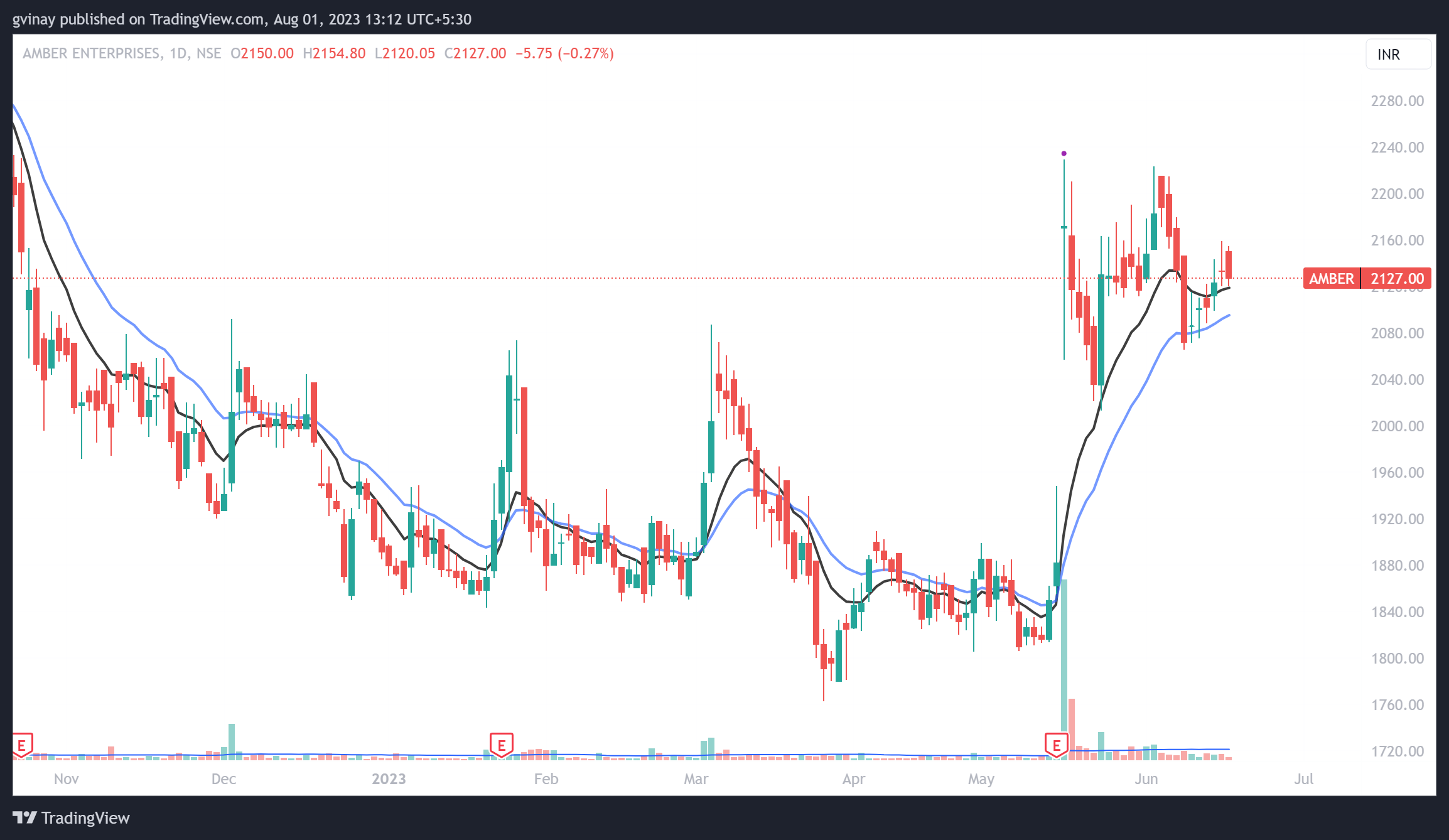The height and width of the screenshot is (840, 1449).
Task: Click the 2160.00 price axis label
Action: point(1397,240)
